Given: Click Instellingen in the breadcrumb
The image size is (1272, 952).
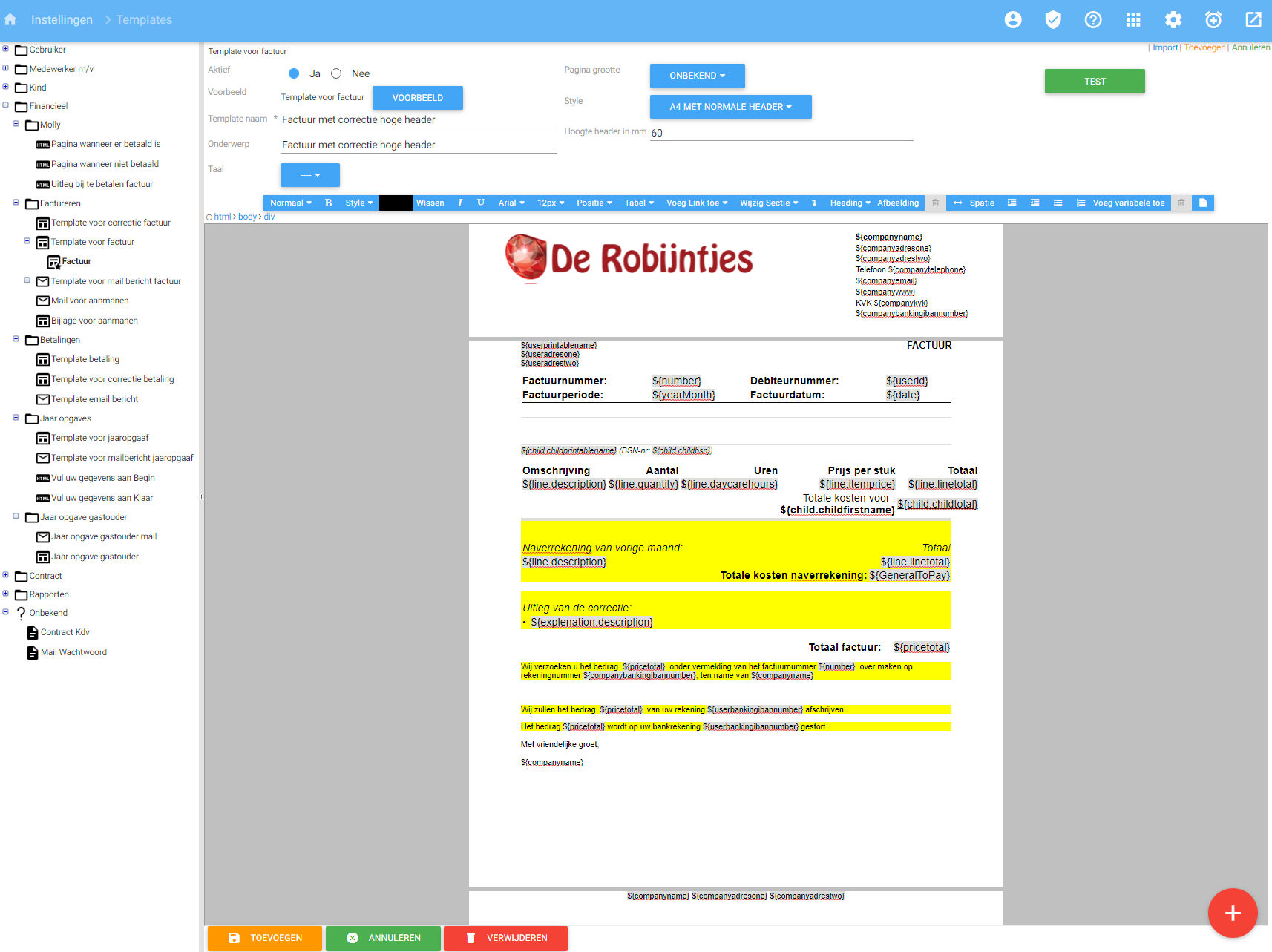Looking at the screenshot, I should (62, 19).
